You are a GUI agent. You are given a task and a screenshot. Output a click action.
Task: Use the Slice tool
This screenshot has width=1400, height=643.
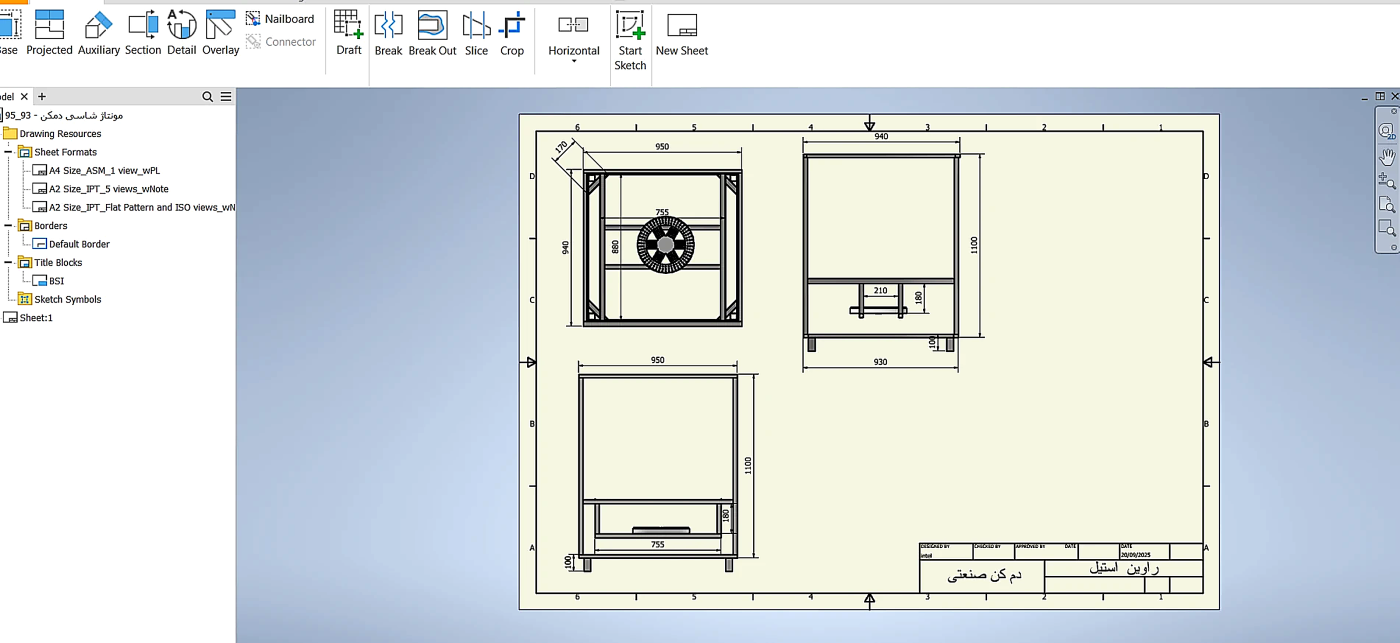coord(477,33)
